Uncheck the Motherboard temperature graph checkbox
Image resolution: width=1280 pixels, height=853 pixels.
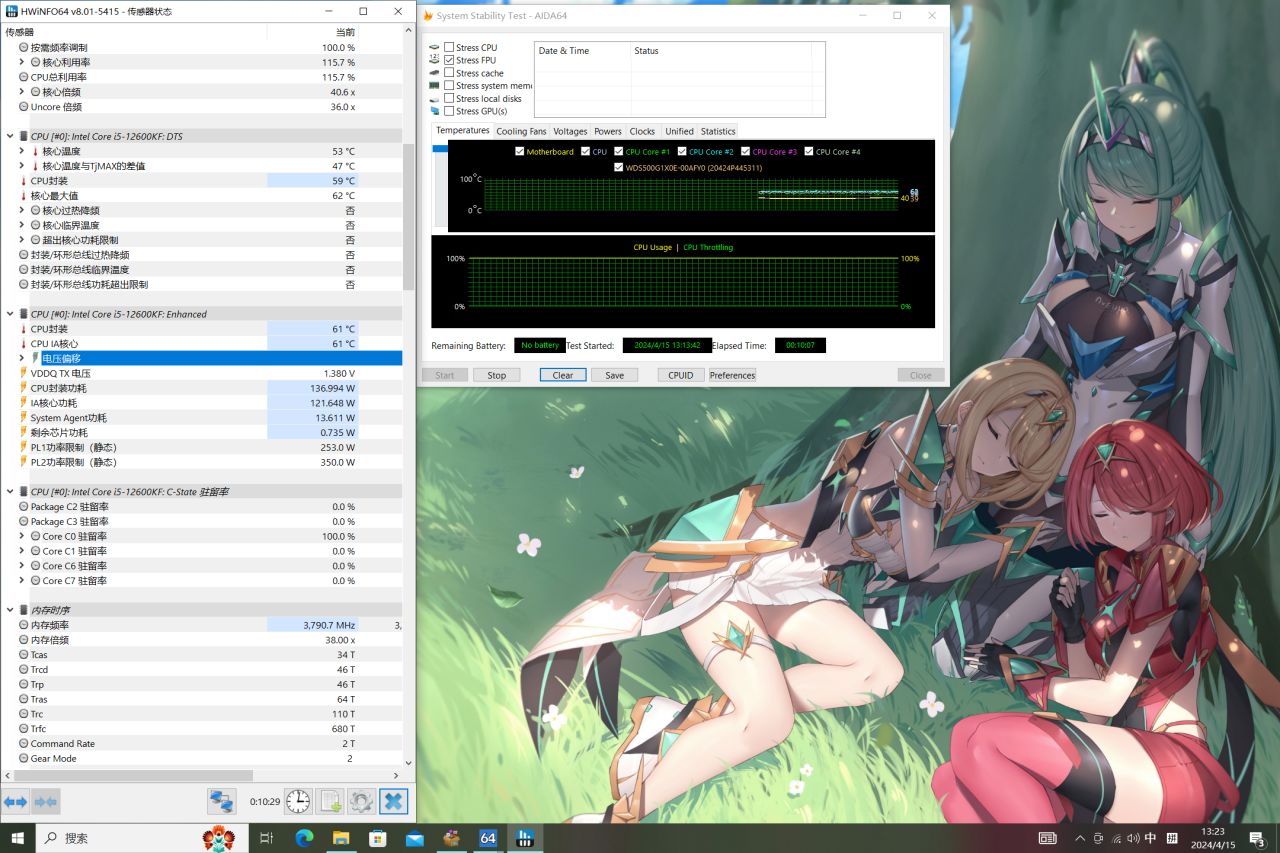[519, 152]
